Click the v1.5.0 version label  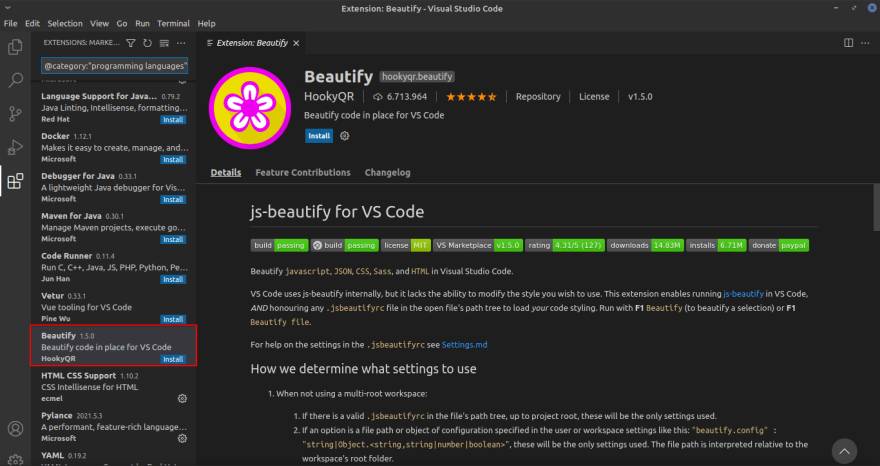(x=640, y=97)
